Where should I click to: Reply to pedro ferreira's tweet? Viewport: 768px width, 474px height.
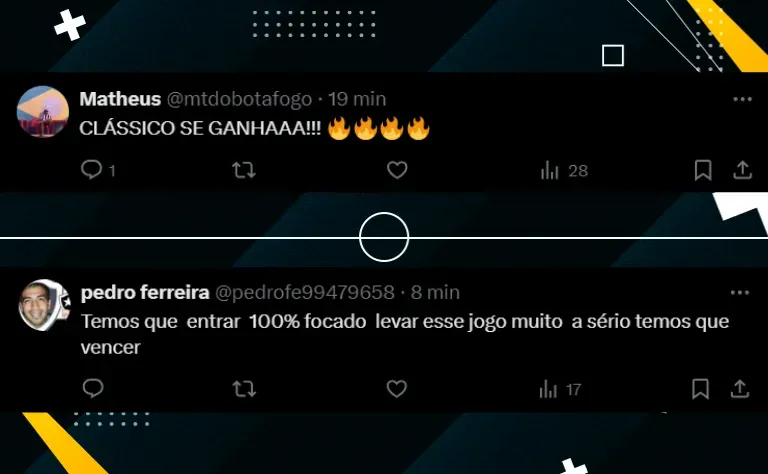[x=93, y=388]
